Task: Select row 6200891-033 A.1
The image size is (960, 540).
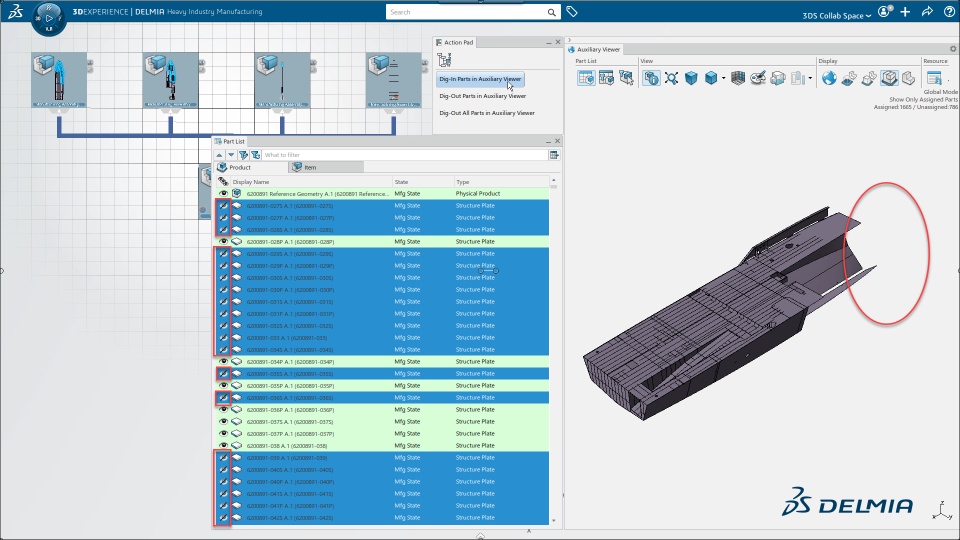Action: (x=381, y=337)
